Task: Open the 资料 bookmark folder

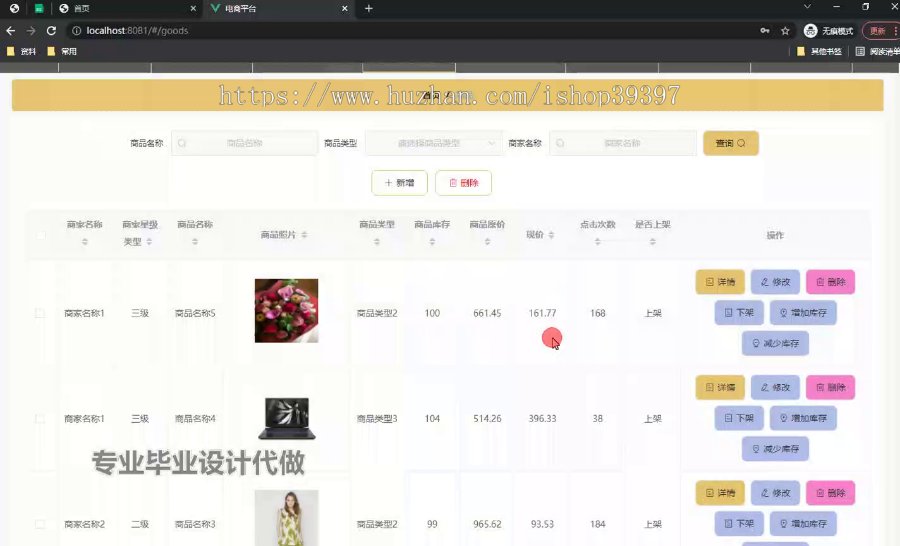Action: tap(21, 51)
